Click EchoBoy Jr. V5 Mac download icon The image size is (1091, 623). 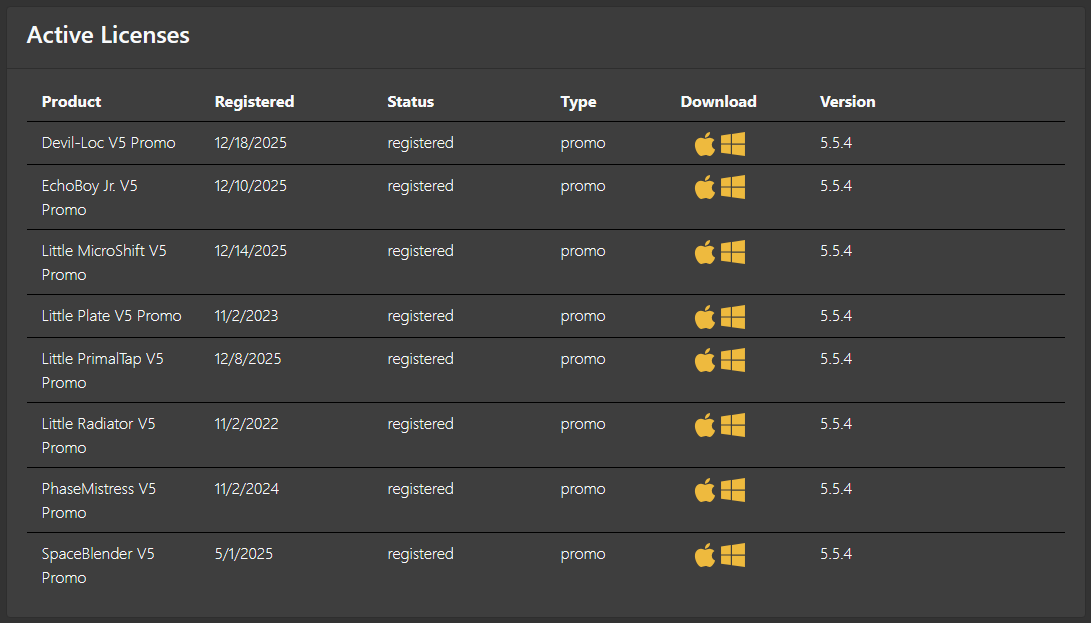click(705, 187)
